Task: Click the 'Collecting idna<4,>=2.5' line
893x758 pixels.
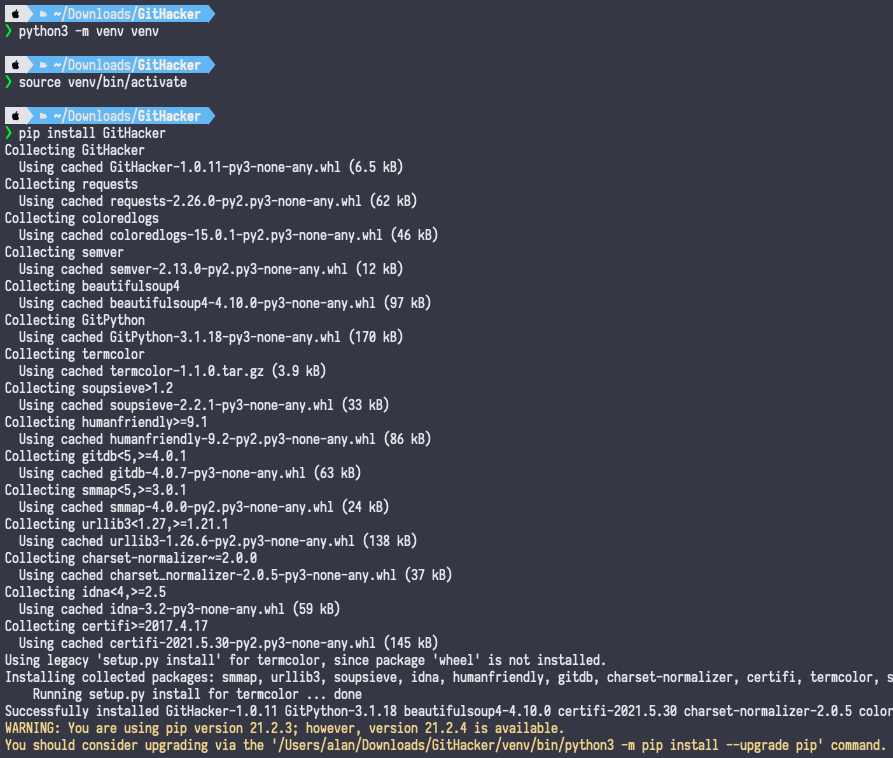Action: (x=85, y=592)
